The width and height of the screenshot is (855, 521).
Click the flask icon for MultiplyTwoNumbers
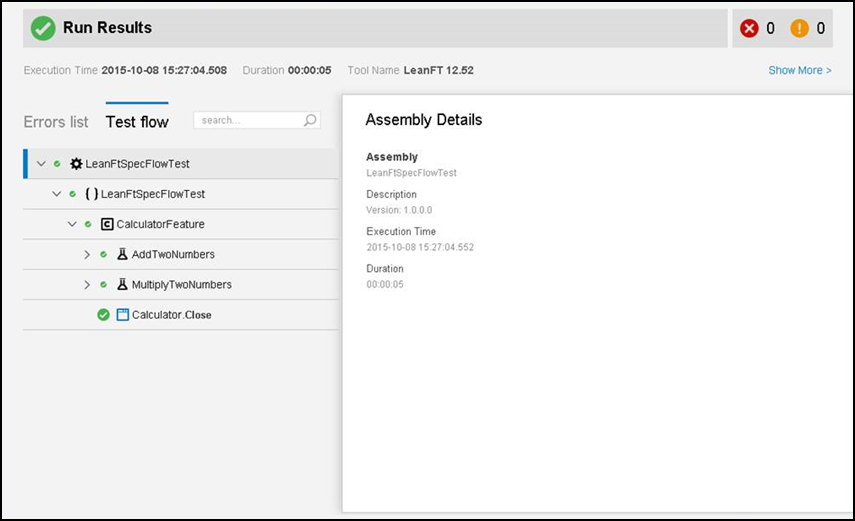122,284
